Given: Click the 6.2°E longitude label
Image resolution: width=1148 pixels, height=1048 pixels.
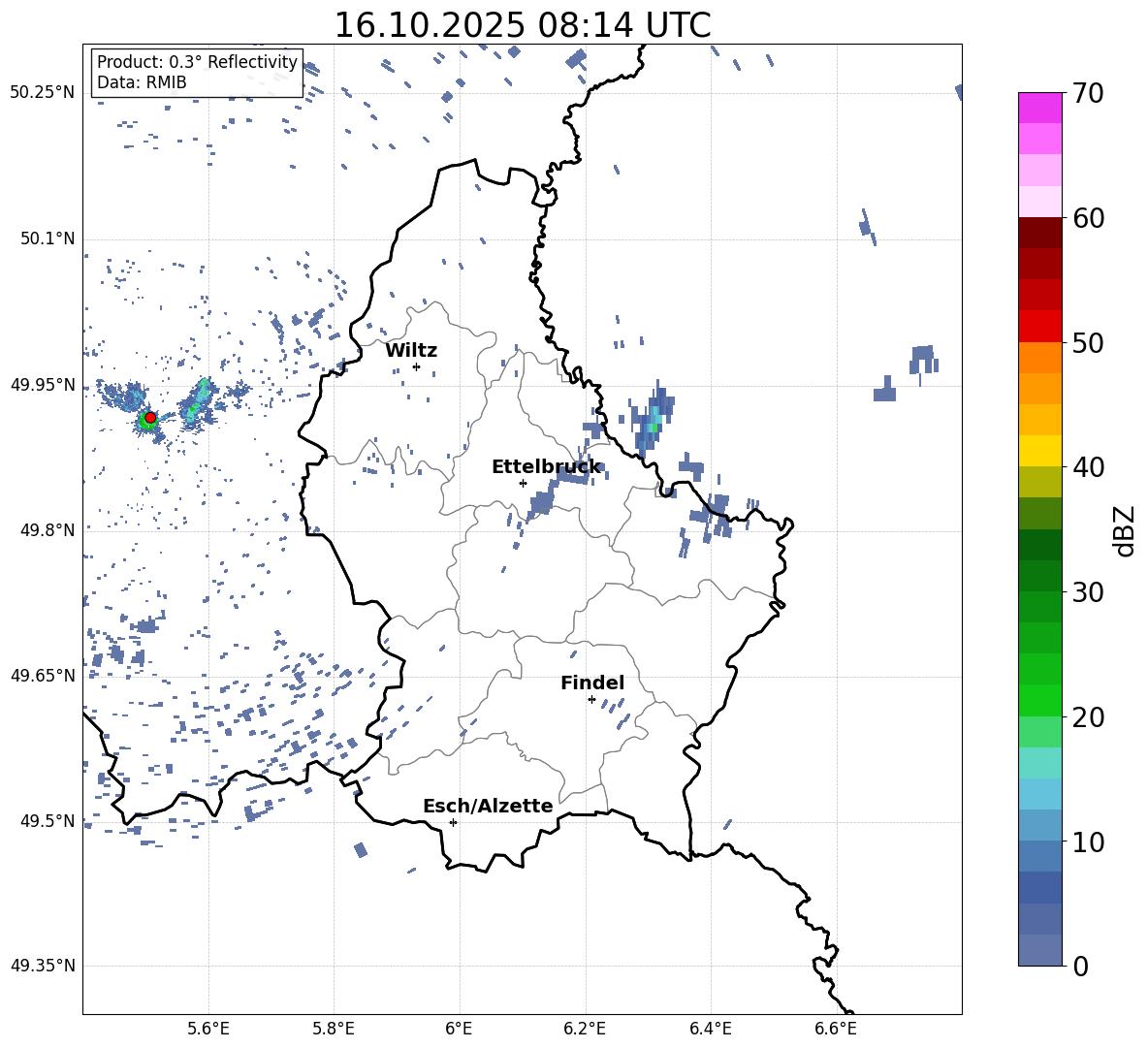Looking at the screenshot, I should point(585,1029).
